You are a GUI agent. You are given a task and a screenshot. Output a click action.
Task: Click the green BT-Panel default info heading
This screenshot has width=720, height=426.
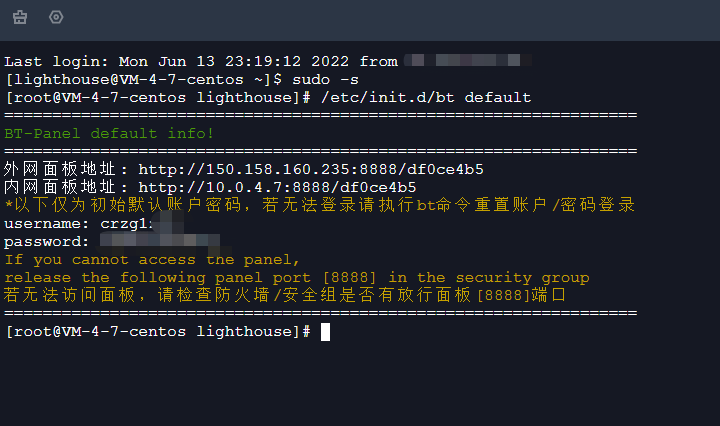(109, 134)
